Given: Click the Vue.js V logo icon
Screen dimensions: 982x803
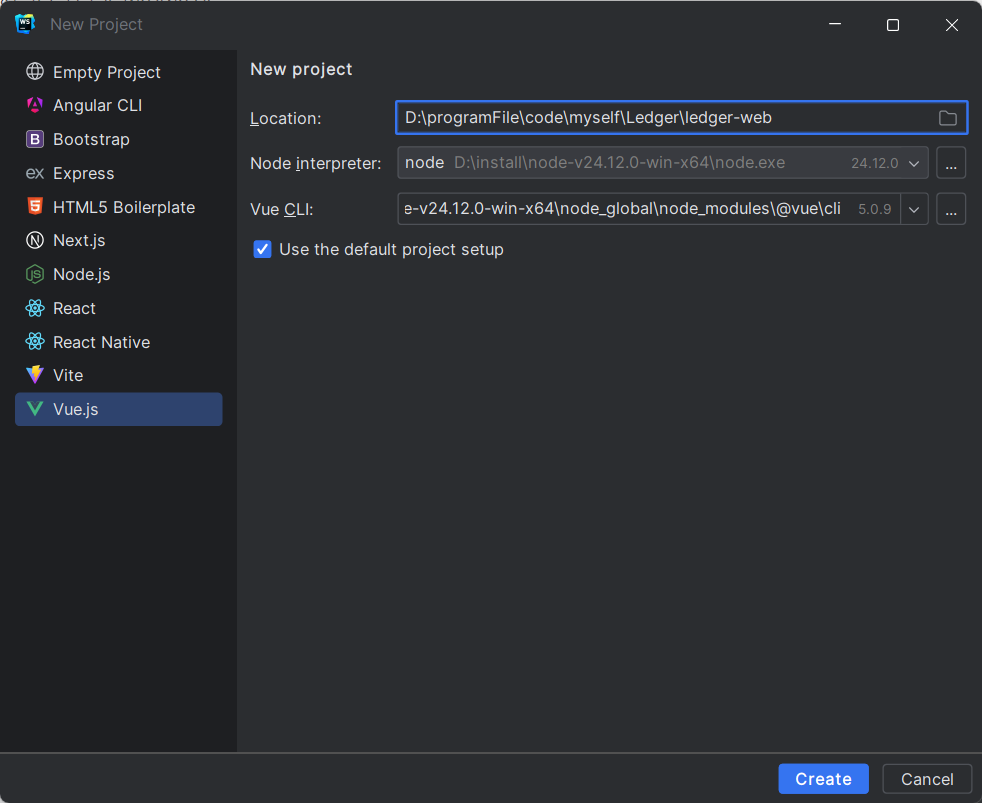Looking at the screenshot, I should point(35,409).
